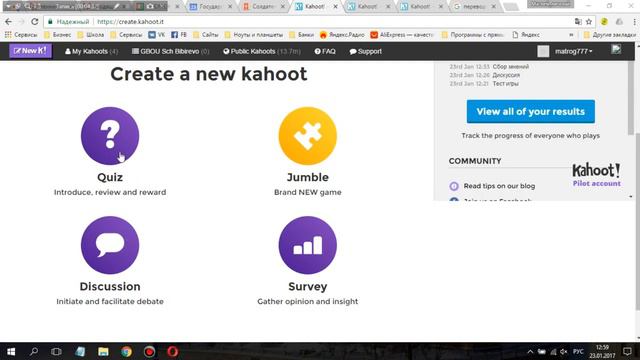This screenshot has height=360, width=640.
Task: Open Chrome from the taskbar
Action: tap(126, 351)
